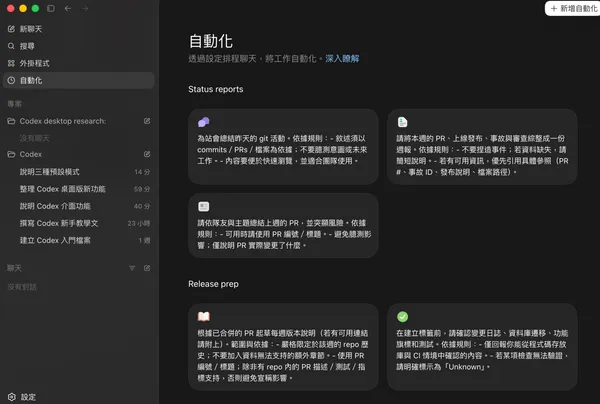Click the clock icon beside 自動化
This screenshot has width=600, height=404.
pyautogui.click(x=11, y=80)
